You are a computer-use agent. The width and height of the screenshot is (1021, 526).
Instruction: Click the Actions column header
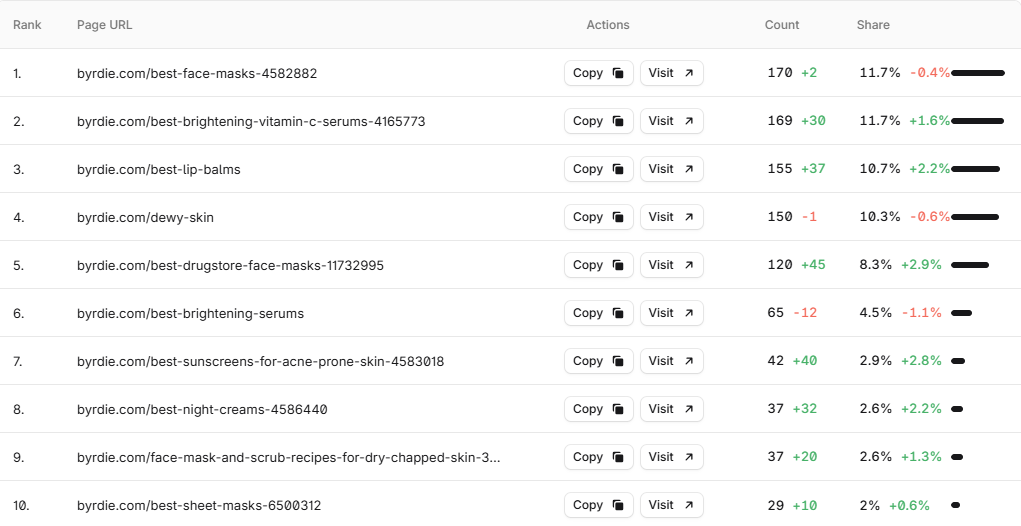608,25
